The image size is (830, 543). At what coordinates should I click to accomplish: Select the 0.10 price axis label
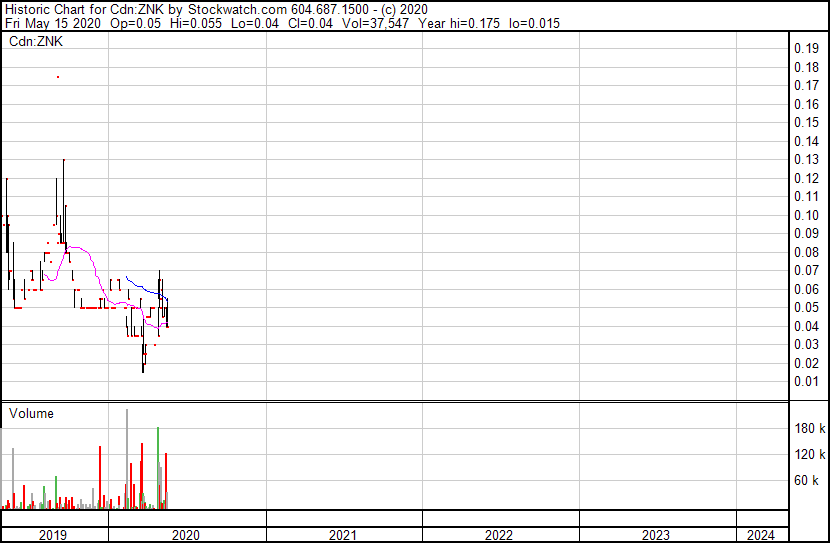[x=806, y=215]
